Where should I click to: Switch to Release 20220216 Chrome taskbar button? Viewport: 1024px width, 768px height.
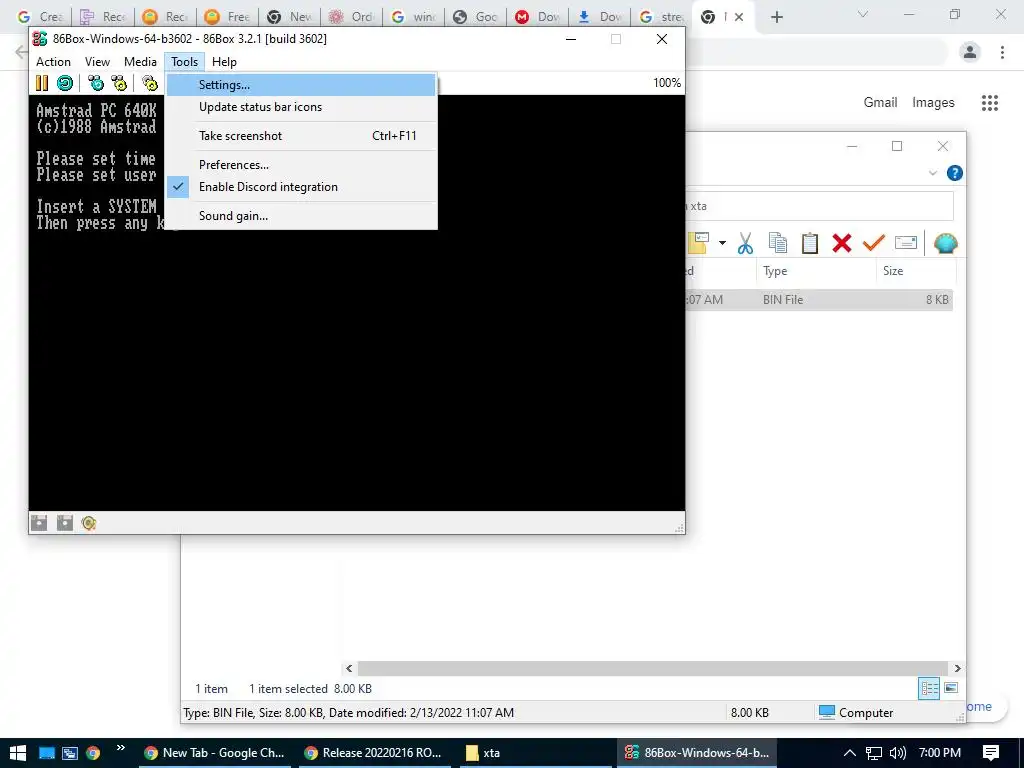pos(374,753)
